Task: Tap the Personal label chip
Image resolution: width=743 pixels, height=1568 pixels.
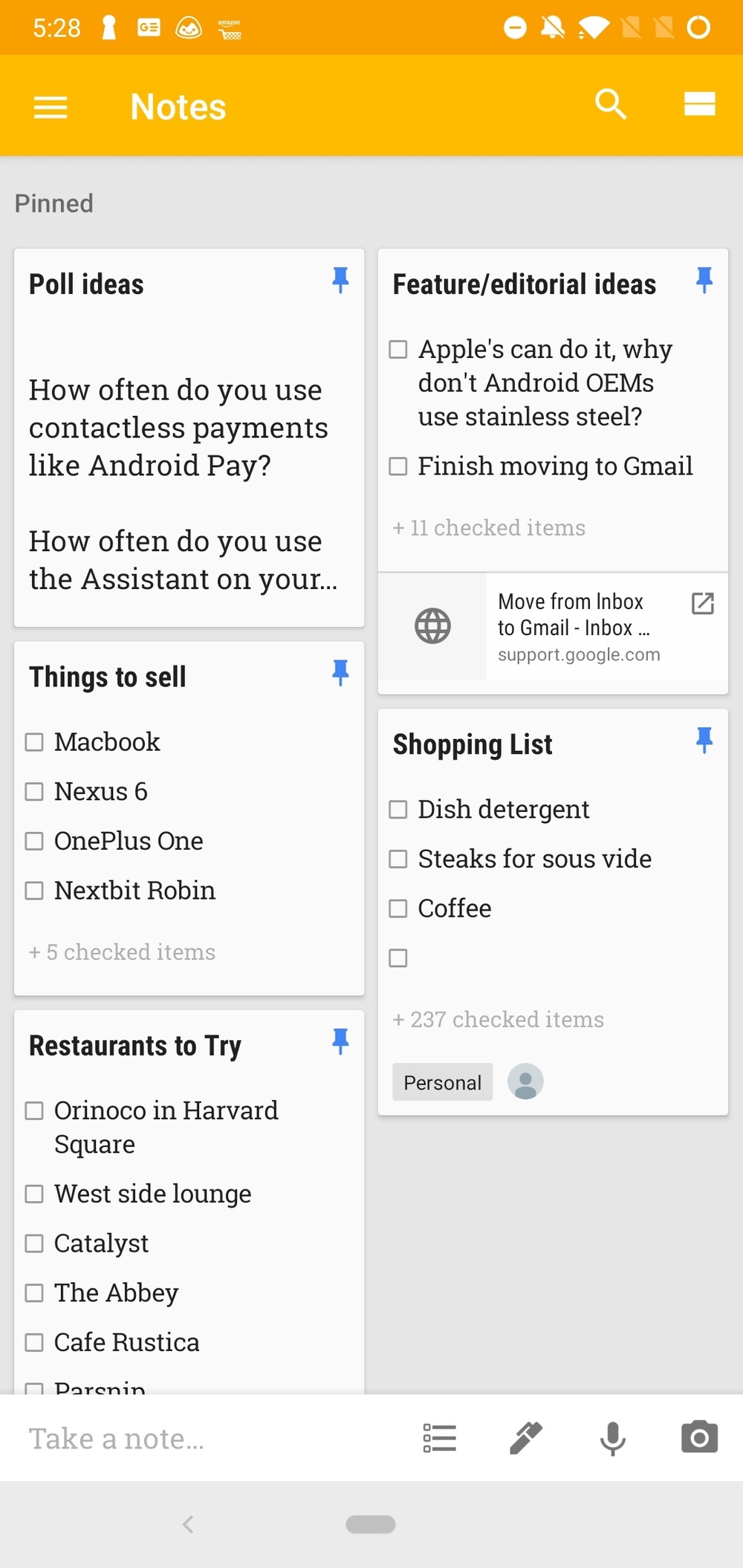Action: [442, 1083]
